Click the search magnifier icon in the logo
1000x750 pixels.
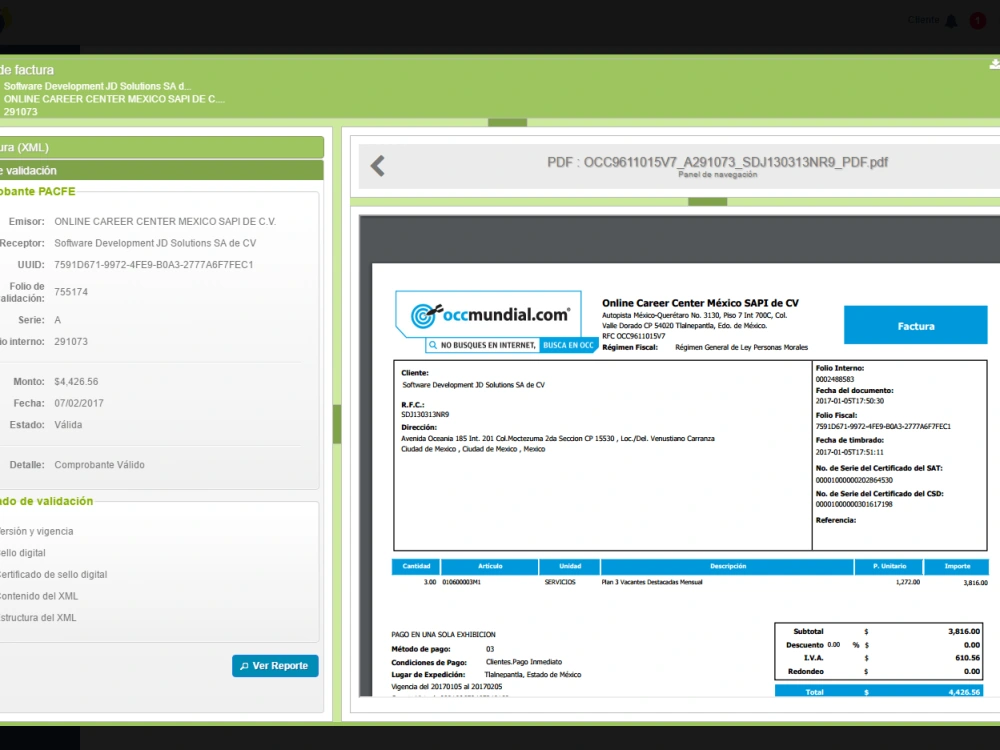433,345
